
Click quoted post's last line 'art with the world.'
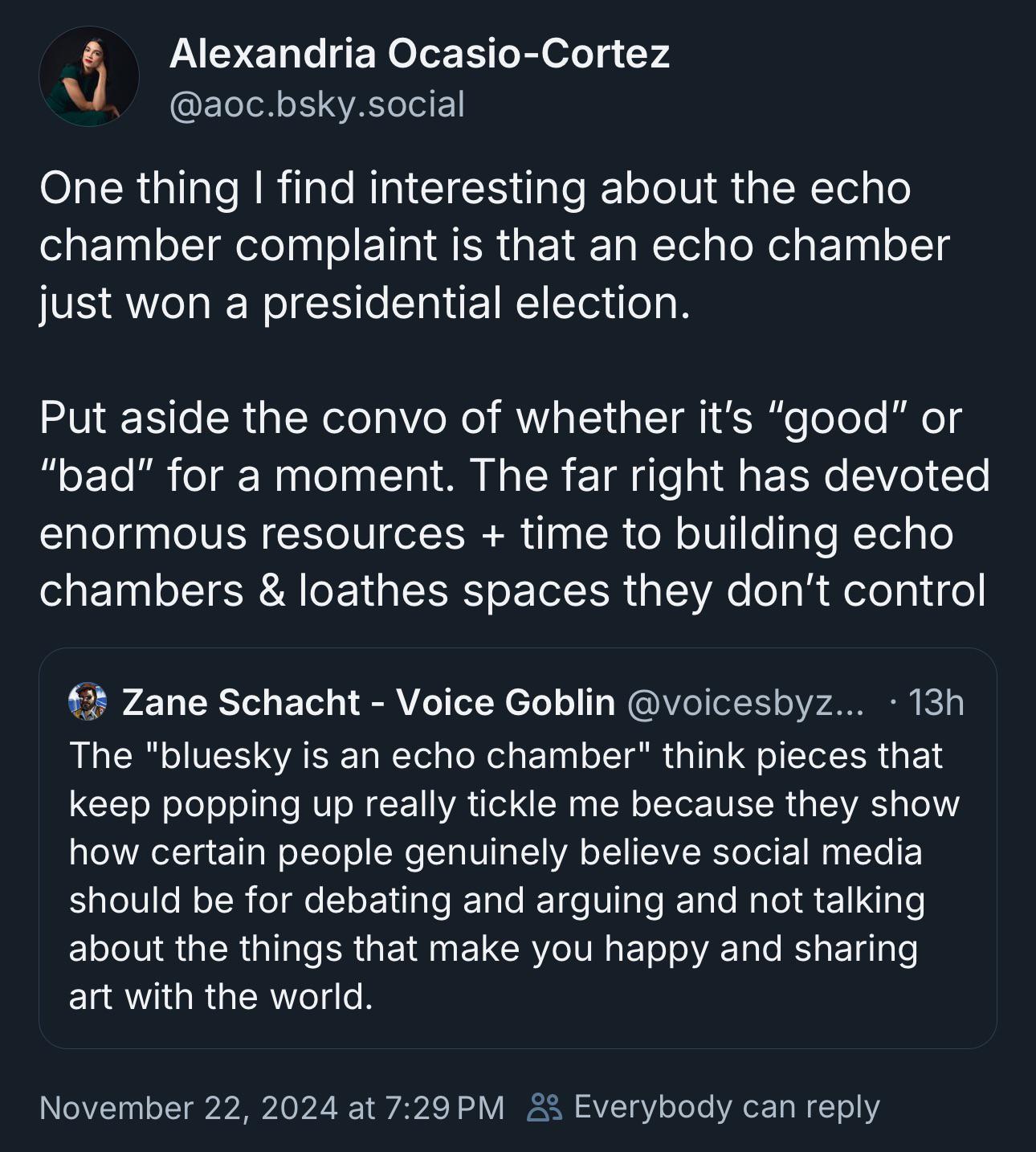click(221, 997)
